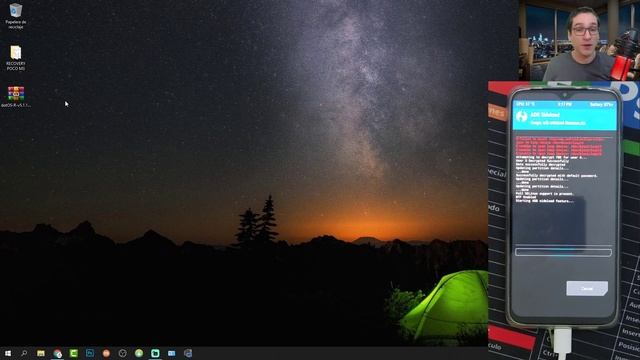The height and width of the screenshot is (360, 640).
Task: Select the dotOS-R WinRAR archive on desktop
Action: 16,97
